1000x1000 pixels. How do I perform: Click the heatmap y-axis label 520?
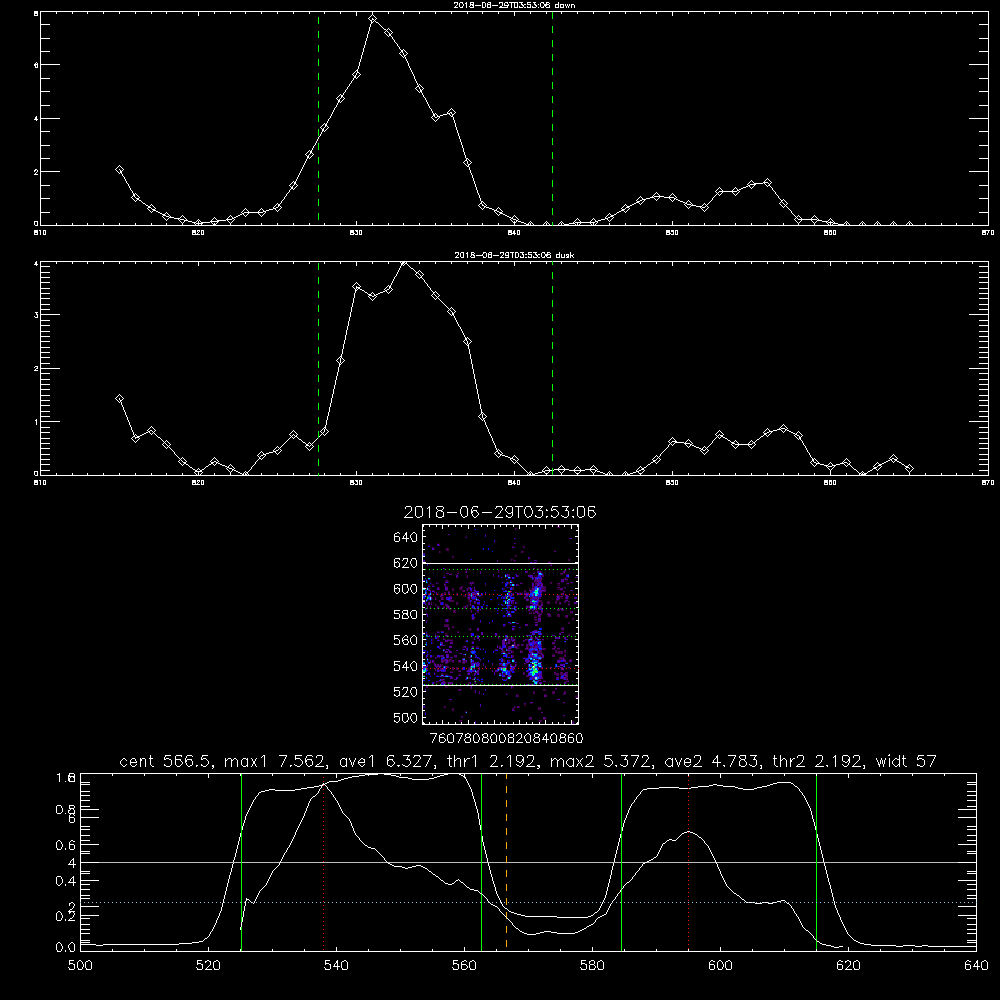406,692
